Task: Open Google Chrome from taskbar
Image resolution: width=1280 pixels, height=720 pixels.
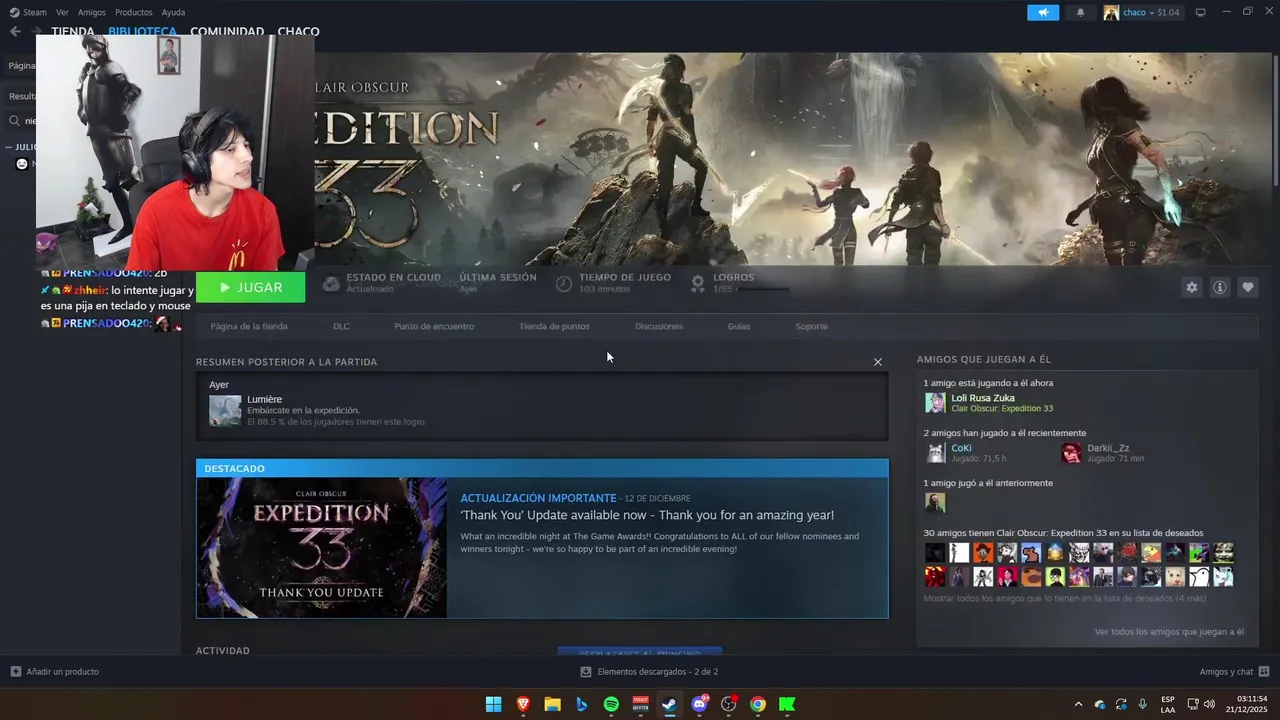Action: (x=758, y=704)
